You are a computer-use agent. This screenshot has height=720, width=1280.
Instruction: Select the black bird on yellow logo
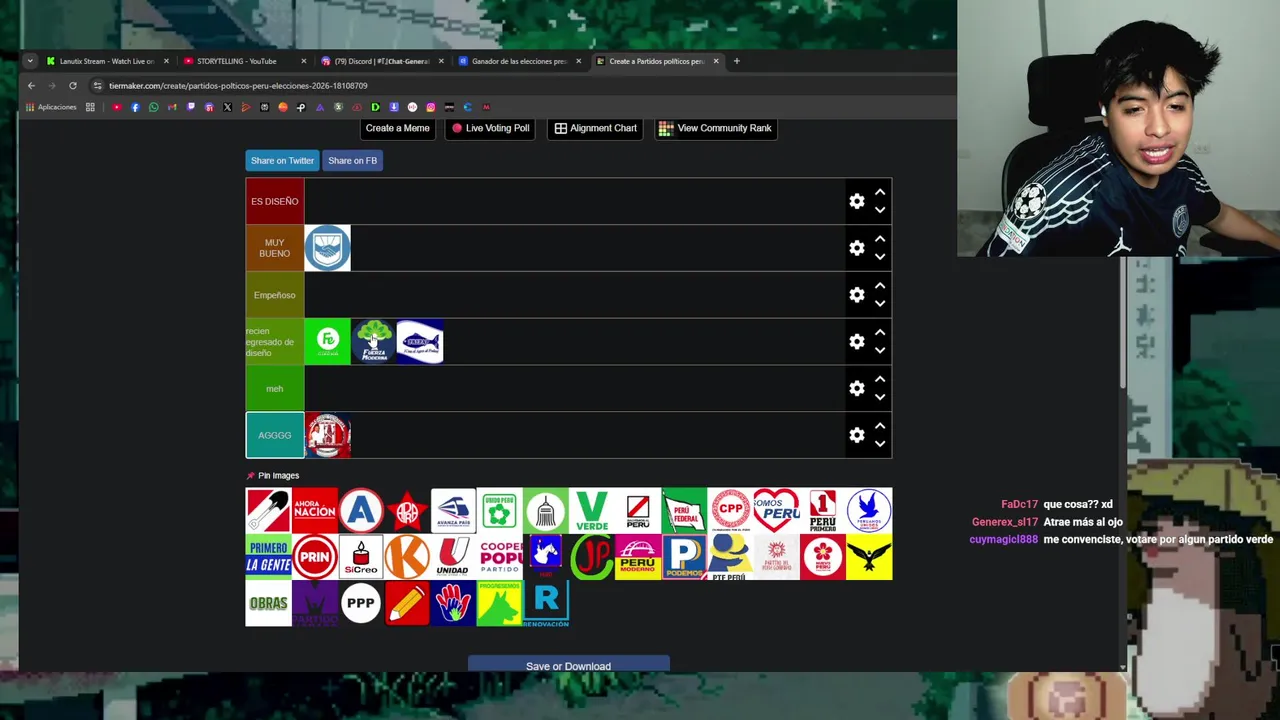click(869, 557)
